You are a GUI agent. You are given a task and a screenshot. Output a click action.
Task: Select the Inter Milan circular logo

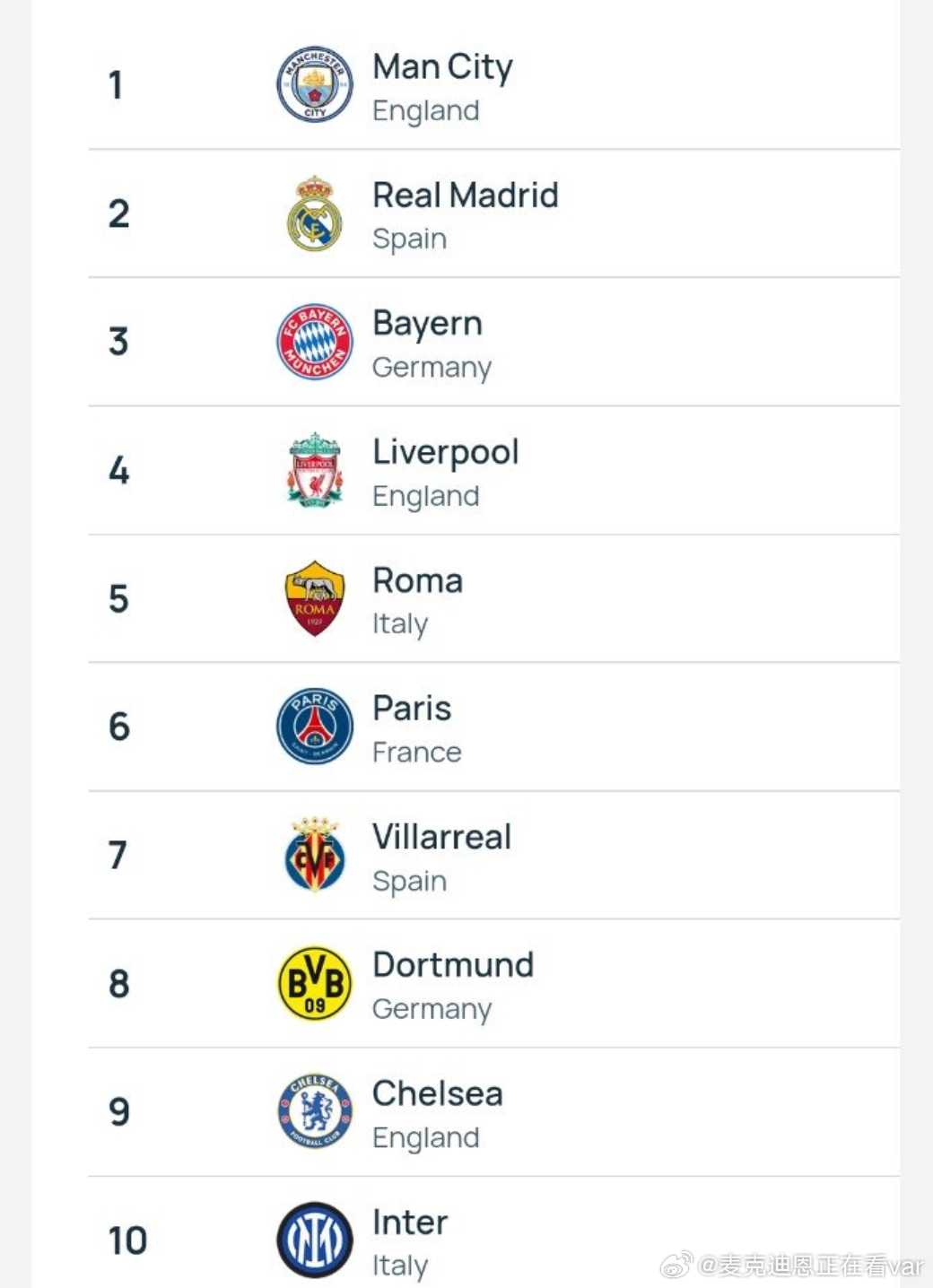[x=314, y=1240]
